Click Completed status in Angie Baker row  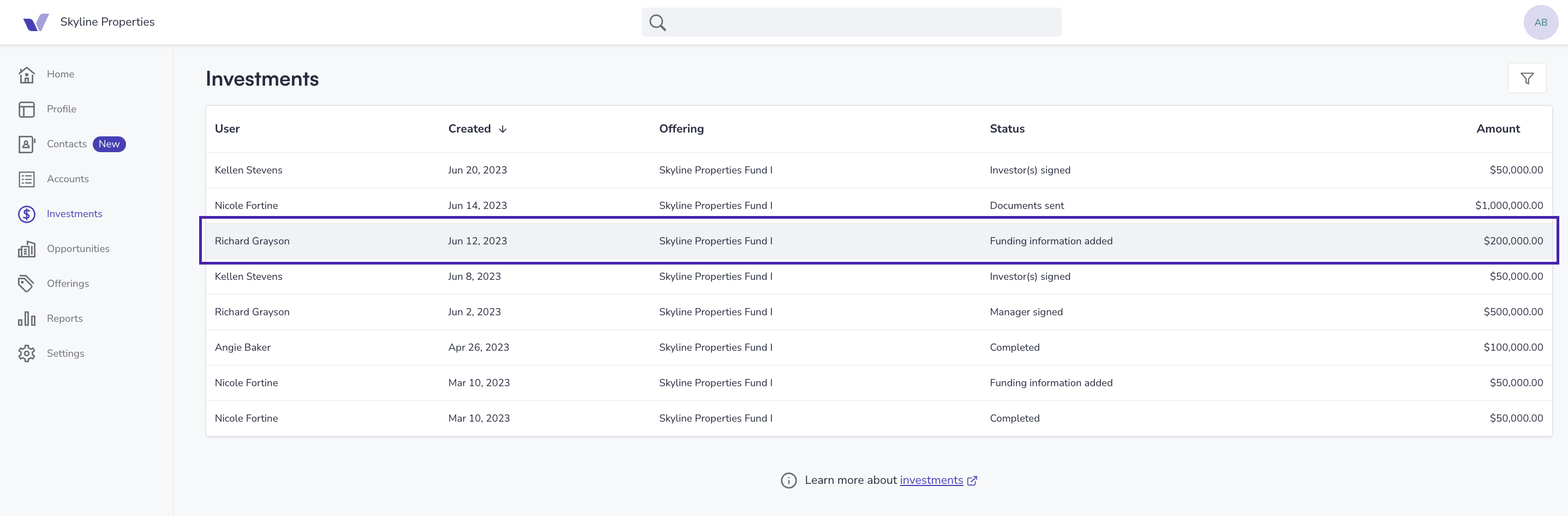click(x=1014, y=347)
